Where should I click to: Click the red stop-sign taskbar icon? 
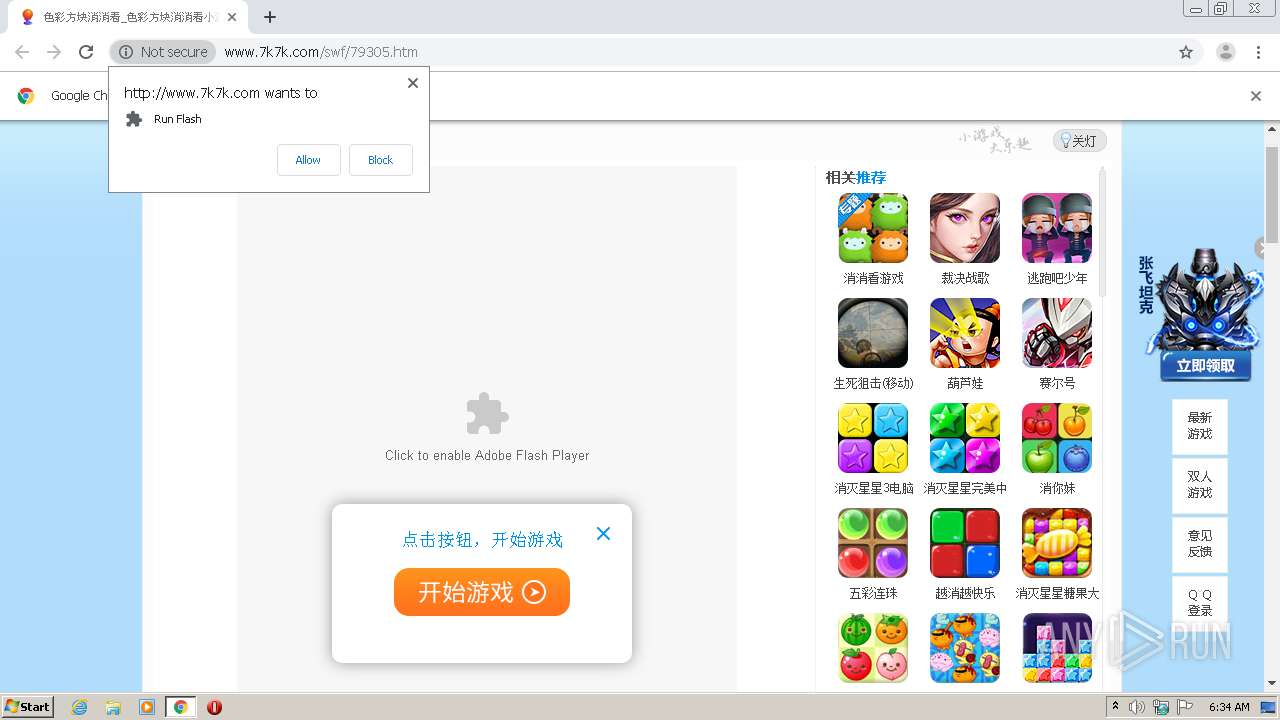tap(214, 707)
